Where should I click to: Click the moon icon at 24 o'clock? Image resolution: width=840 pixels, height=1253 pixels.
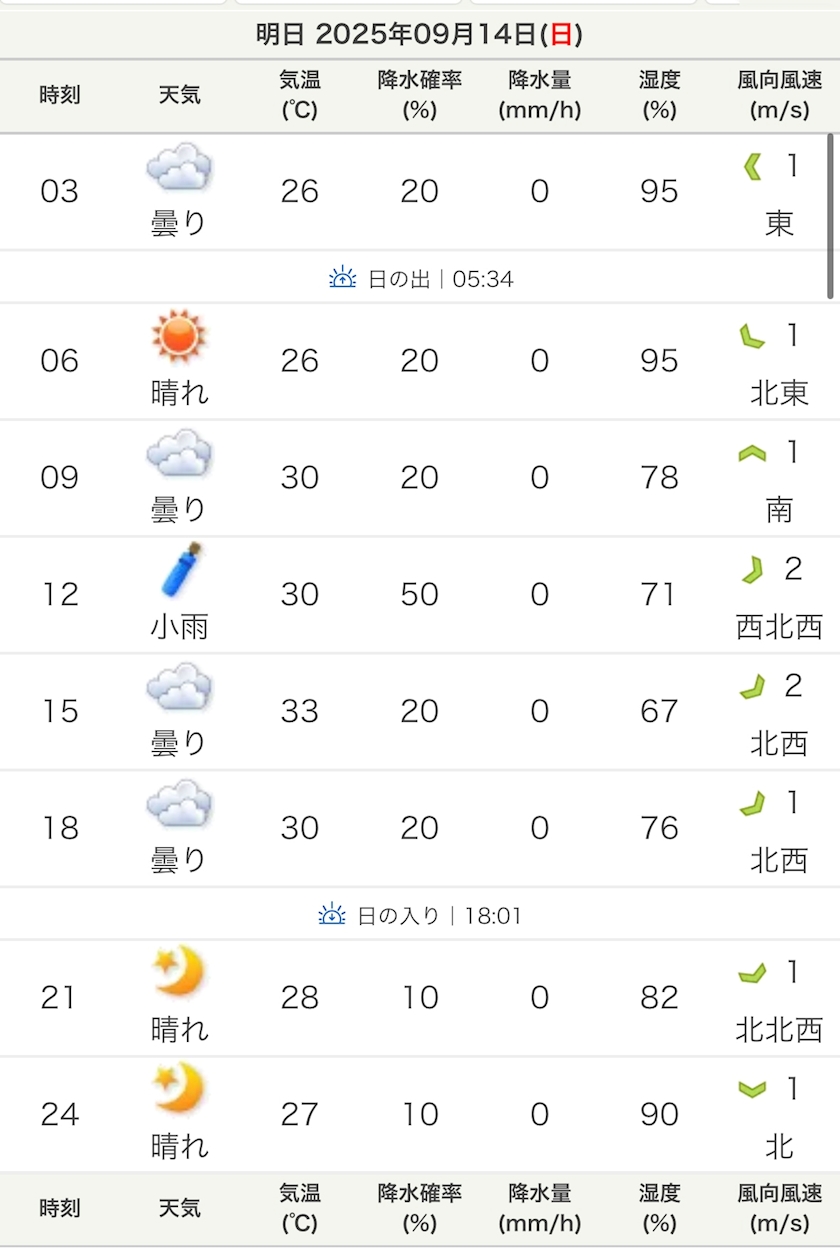180,1089
